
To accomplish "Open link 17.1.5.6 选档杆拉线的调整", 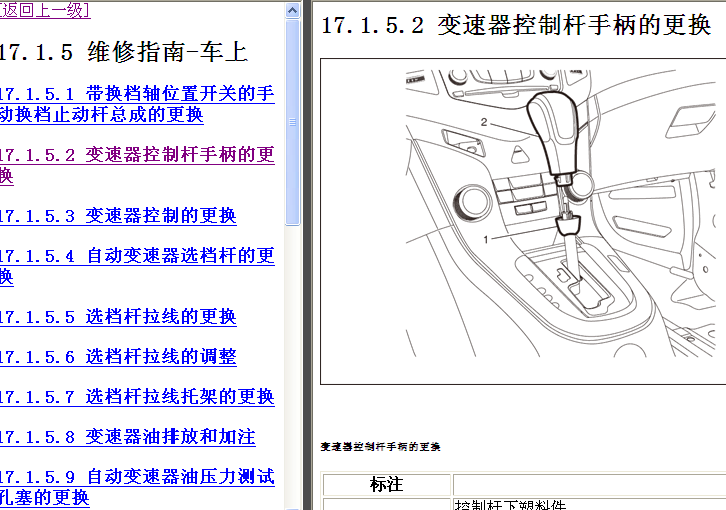I will pos(118,357).
